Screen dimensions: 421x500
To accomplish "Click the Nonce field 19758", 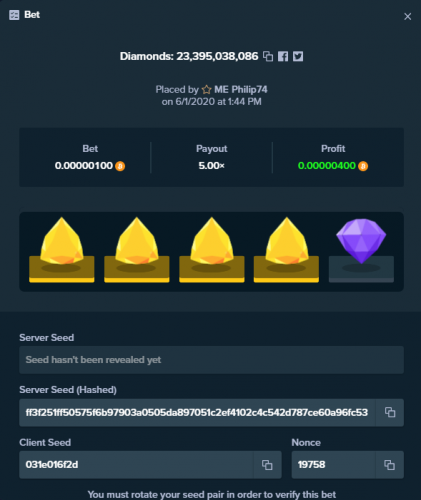I will click(334, 465).
